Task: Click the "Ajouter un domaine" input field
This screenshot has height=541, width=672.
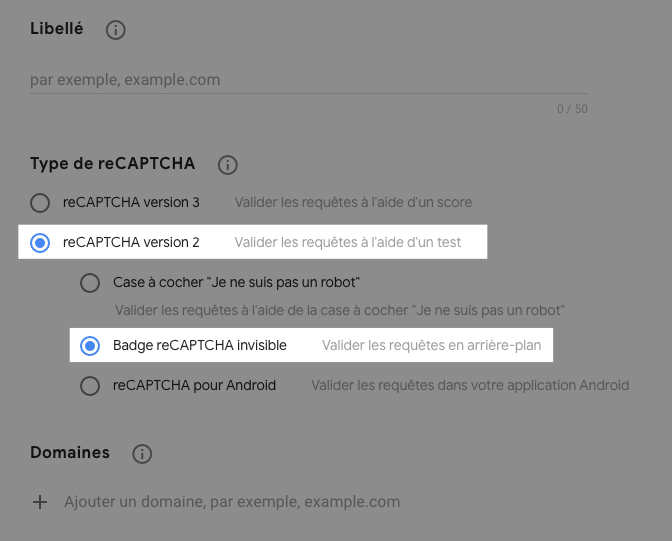Action: (232, 502)
